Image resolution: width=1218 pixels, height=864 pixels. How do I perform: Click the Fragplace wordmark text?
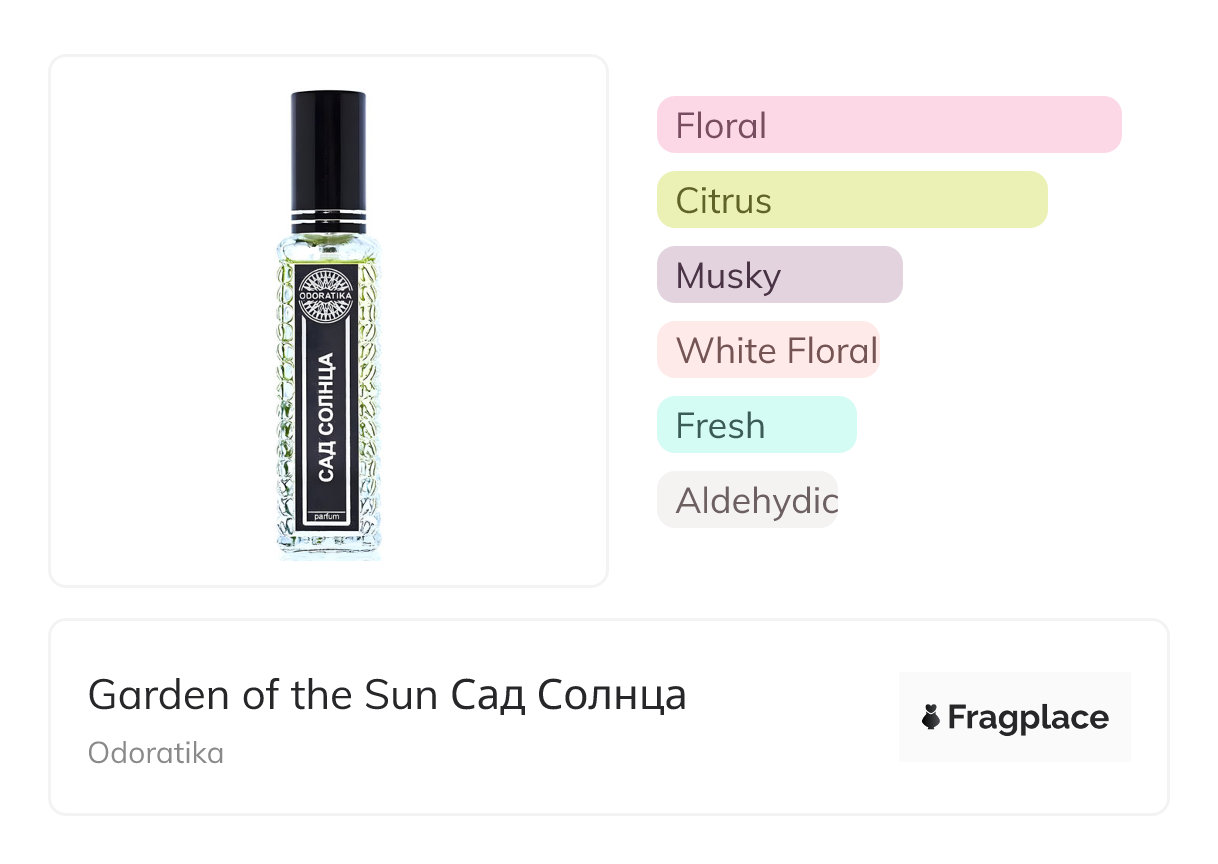click(1027, 717)
